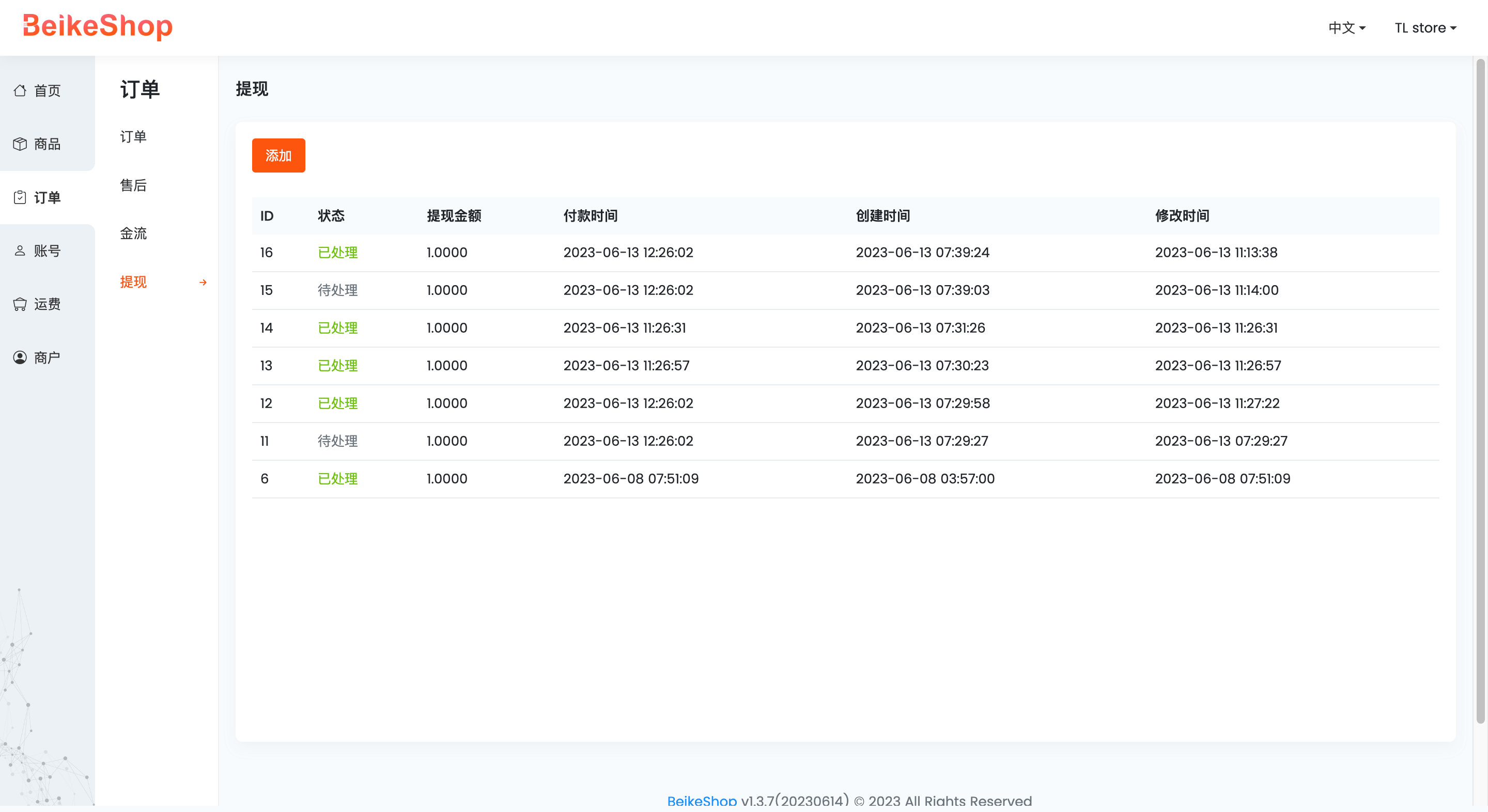Screen dimensions: 1488x812
Task: Click ID 12 in the table
Action: 266,403
